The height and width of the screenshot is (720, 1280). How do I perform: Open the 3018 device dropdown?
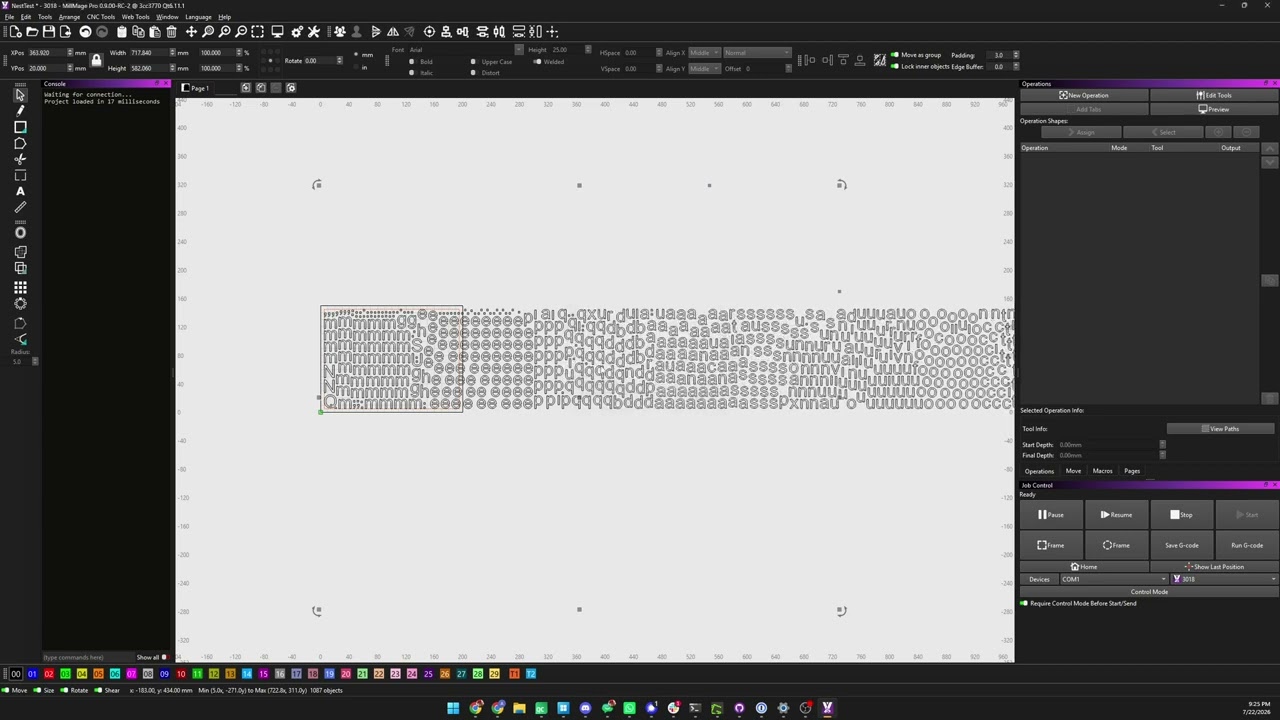[x=1224, y=579]
